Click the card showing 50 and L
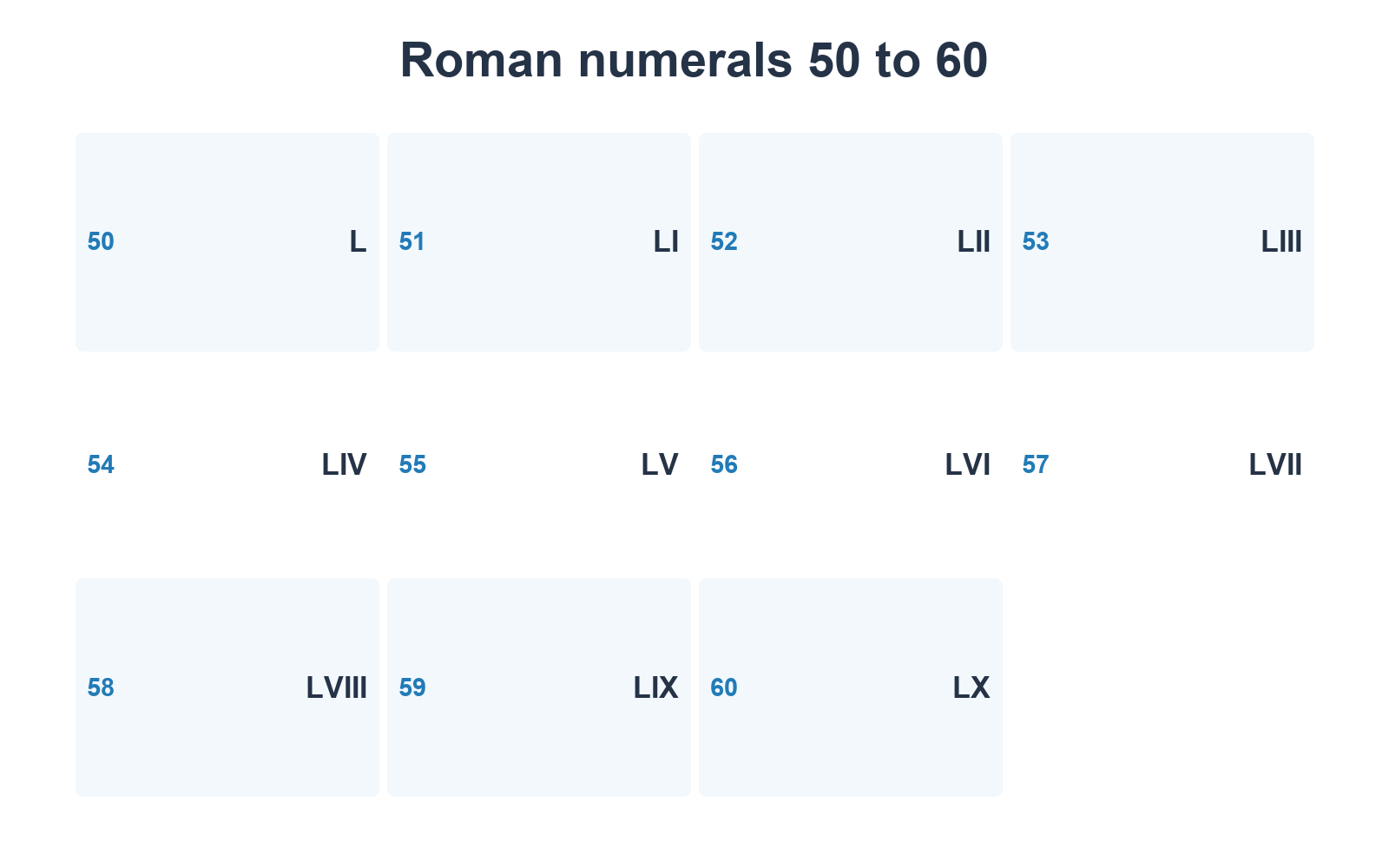This screenshot has height=868, width=1389. click(x=227, y=242)
